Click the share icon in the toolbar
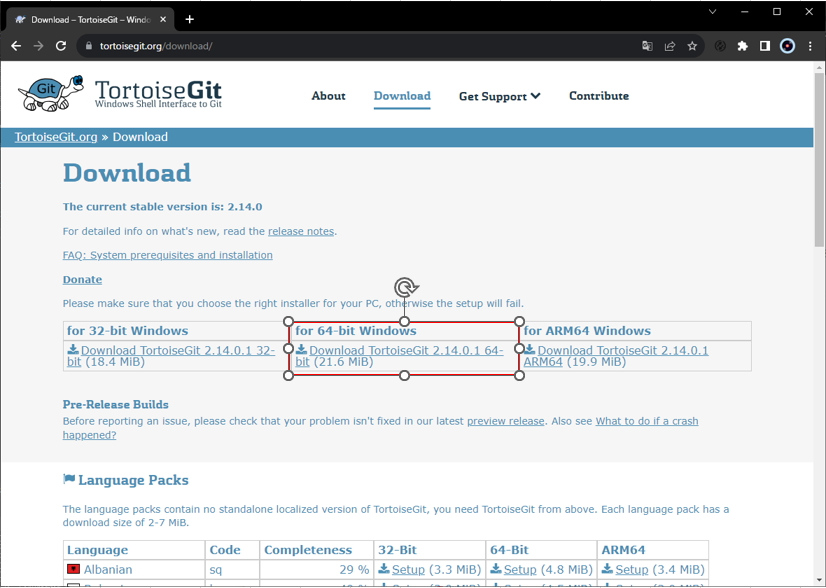The image size is (826, 588). tap(670, 45)
